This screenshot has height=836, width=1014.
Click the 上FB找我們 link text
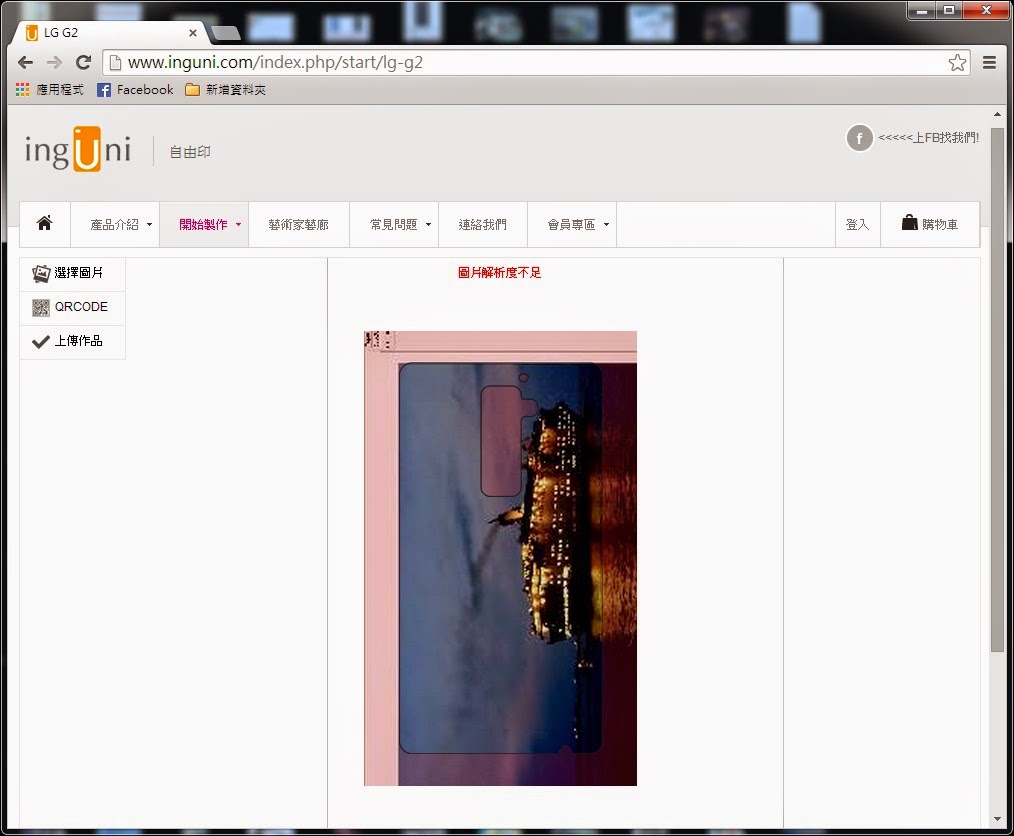(x=928, y=138)
